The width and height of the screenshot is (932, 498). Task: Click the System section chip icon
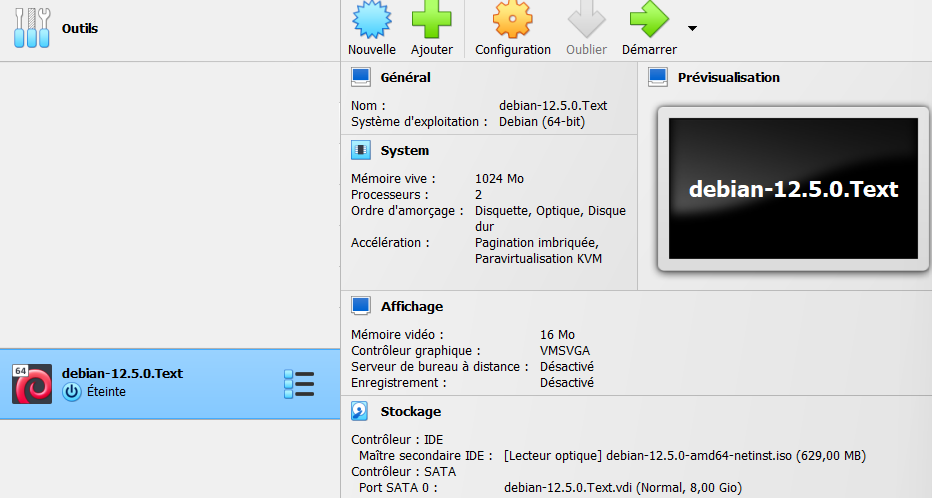(x=361, y=150)
